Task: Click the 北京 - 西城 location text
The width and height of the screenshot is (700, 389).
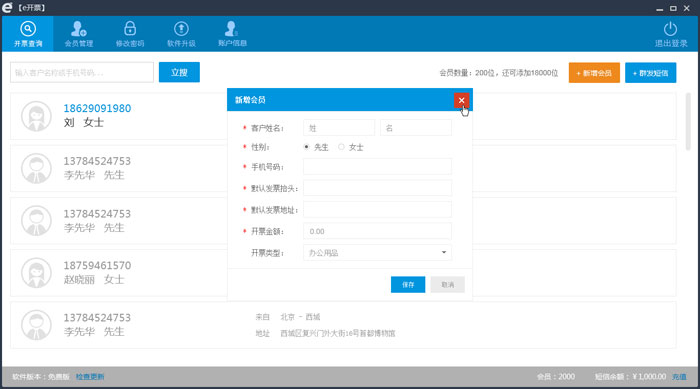Action: (x=300, y=317)
